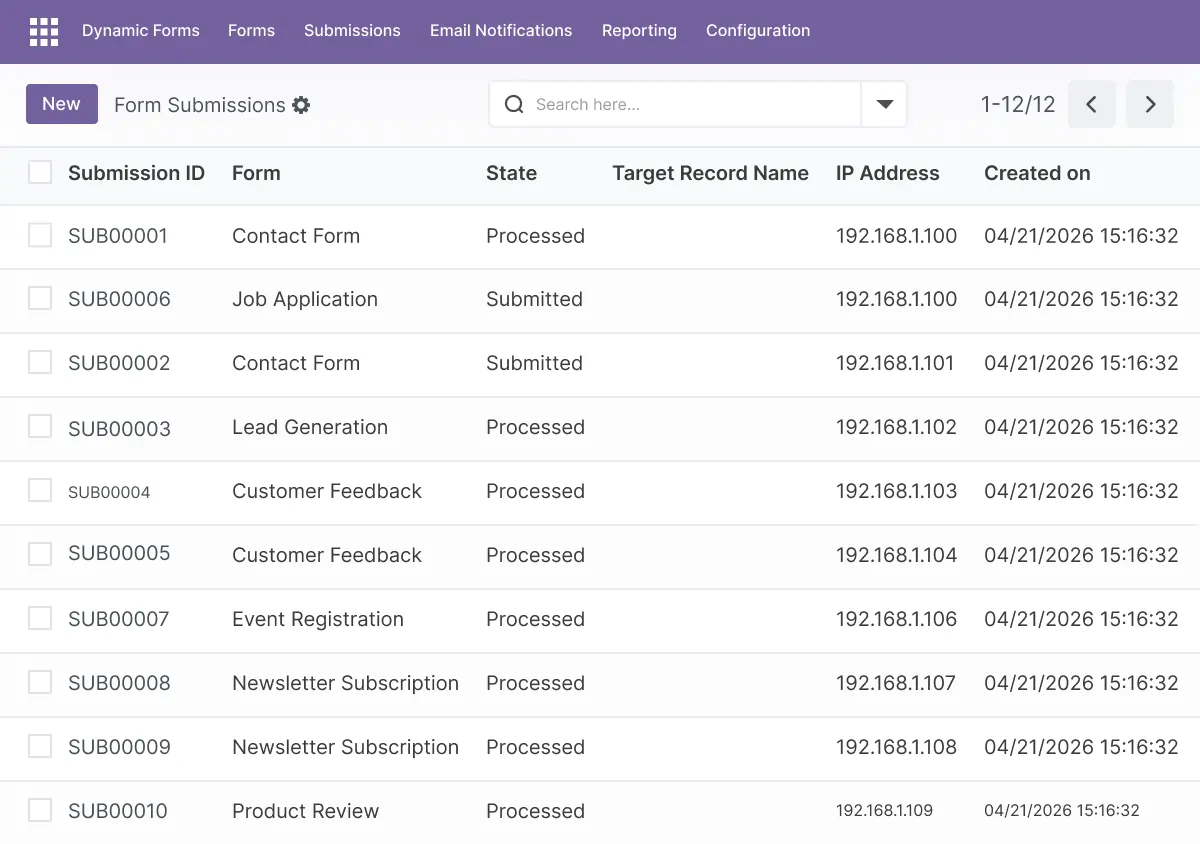Open Form Submissions gear settings
This screenshot has height=844, width=1200.
click(301, 105)
